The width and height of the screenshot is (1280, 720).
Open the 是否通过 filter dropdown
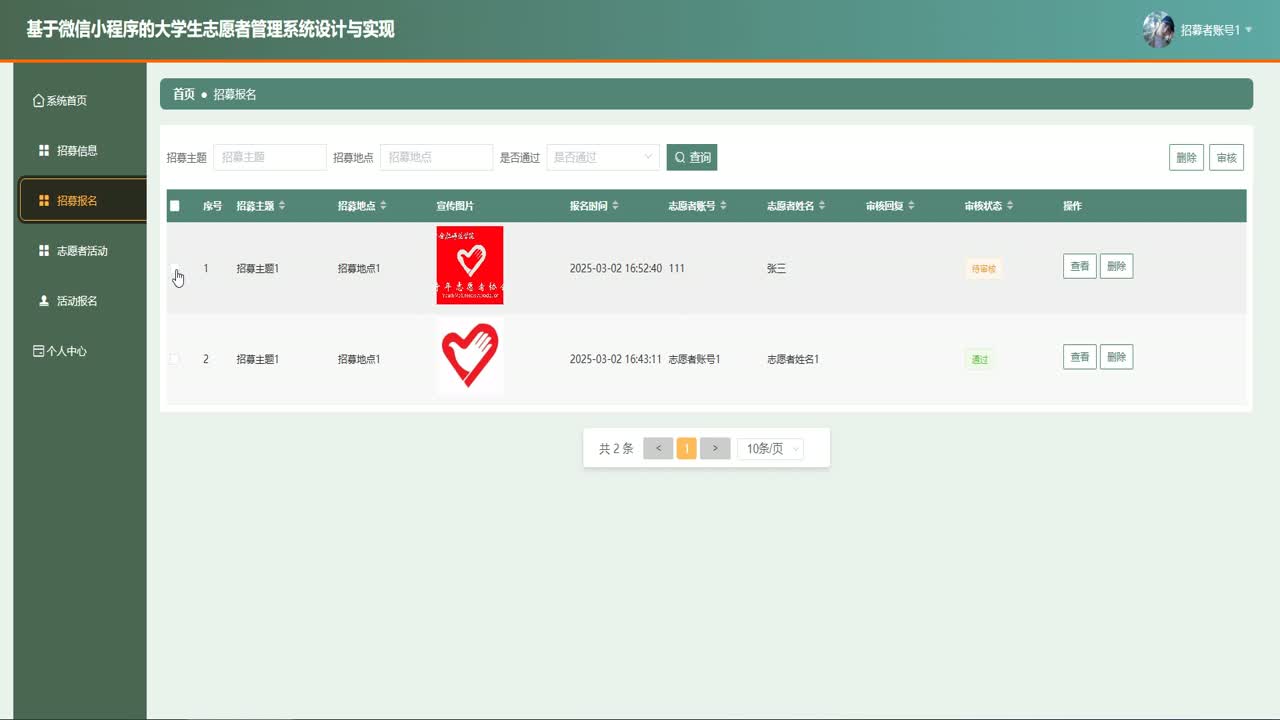click(603, 158)
